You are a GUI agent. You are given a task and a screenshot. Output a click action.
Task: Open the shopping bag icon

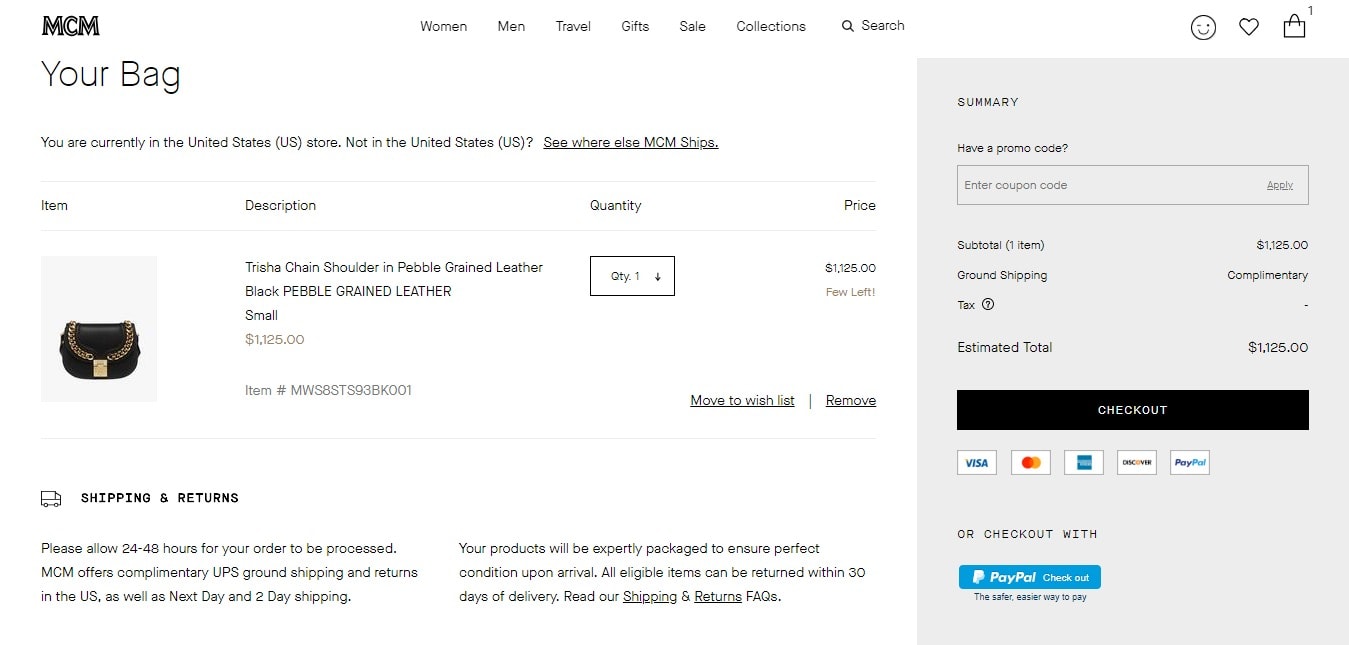1294,26
